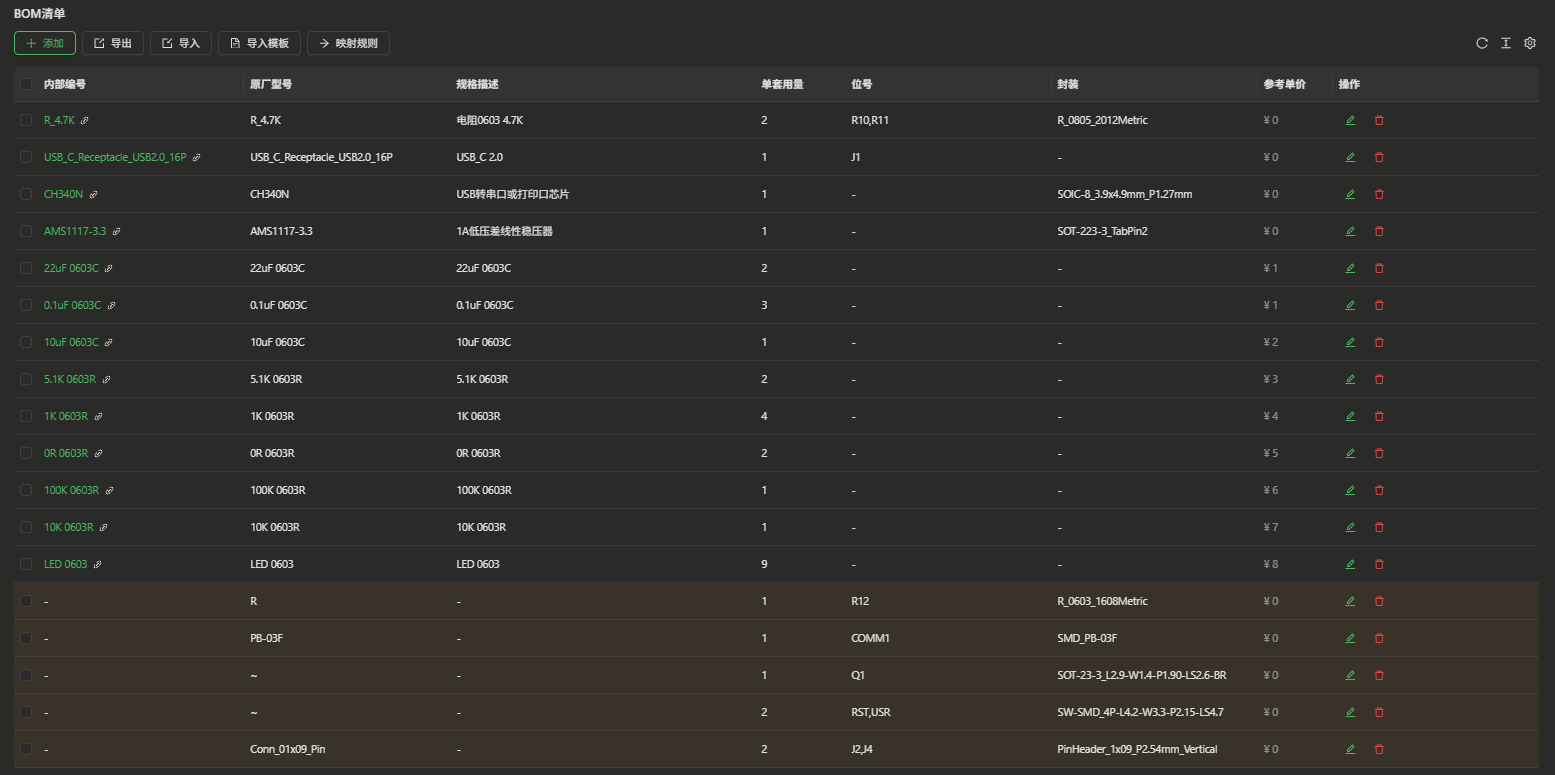Check the box for R_4.7K row

(x=26, y=120)
